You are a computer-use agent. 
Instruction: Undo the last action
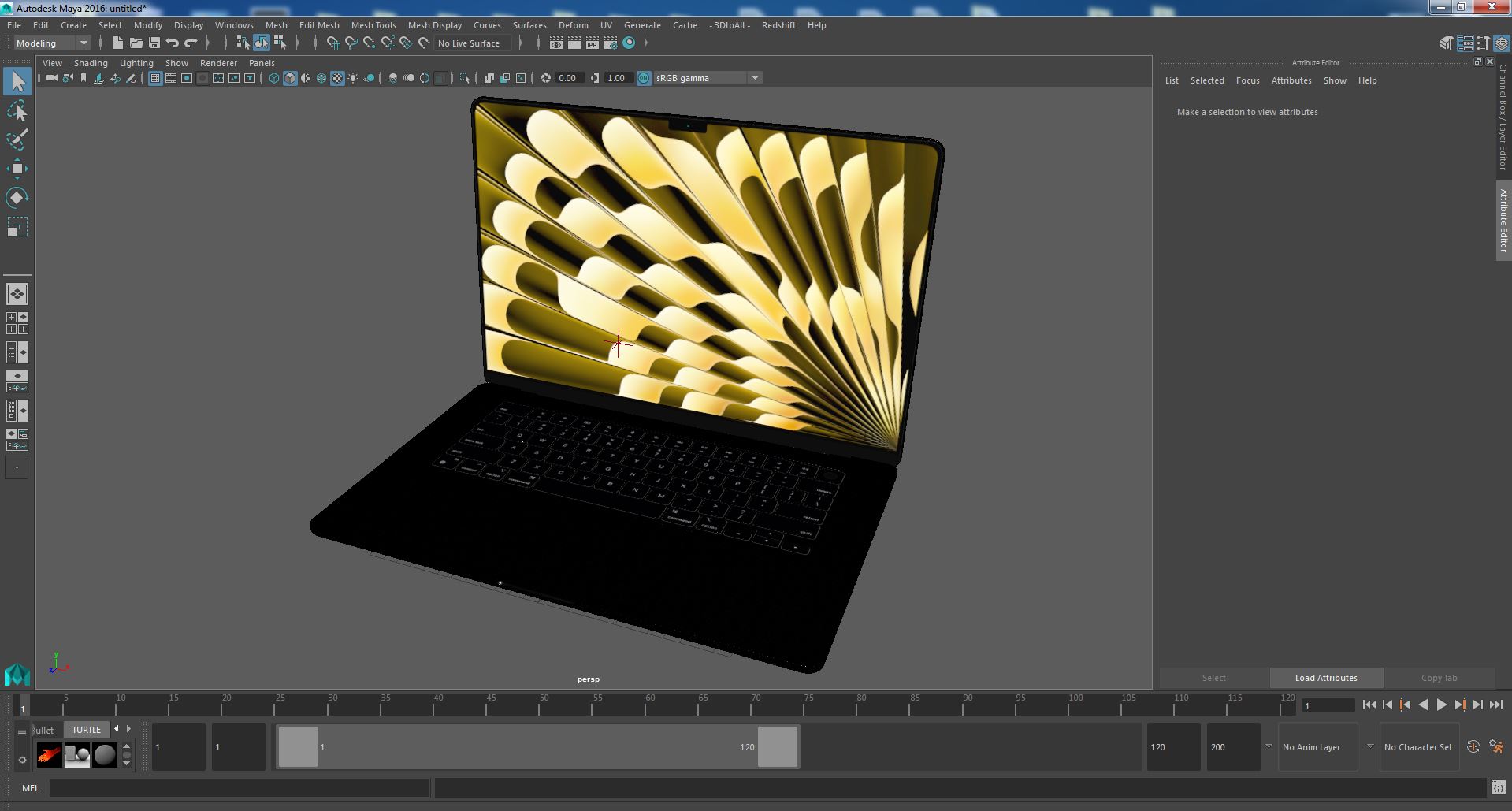point(173,43)
